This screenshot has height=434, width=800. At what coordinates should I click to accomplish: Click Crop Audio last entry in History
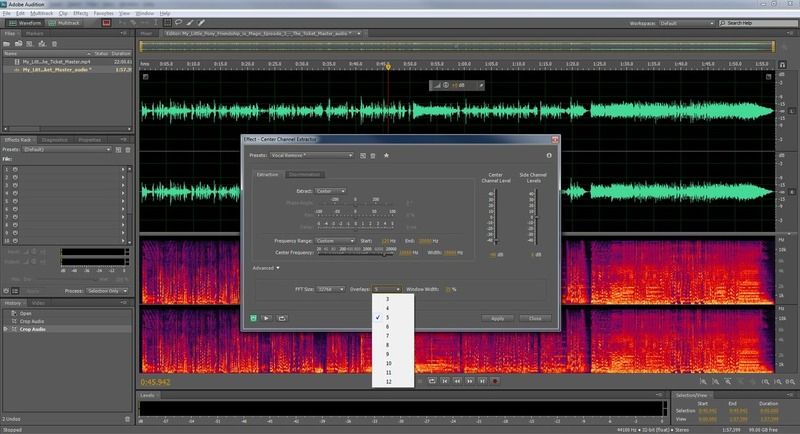pyautogui.click(x=33, y=329)
